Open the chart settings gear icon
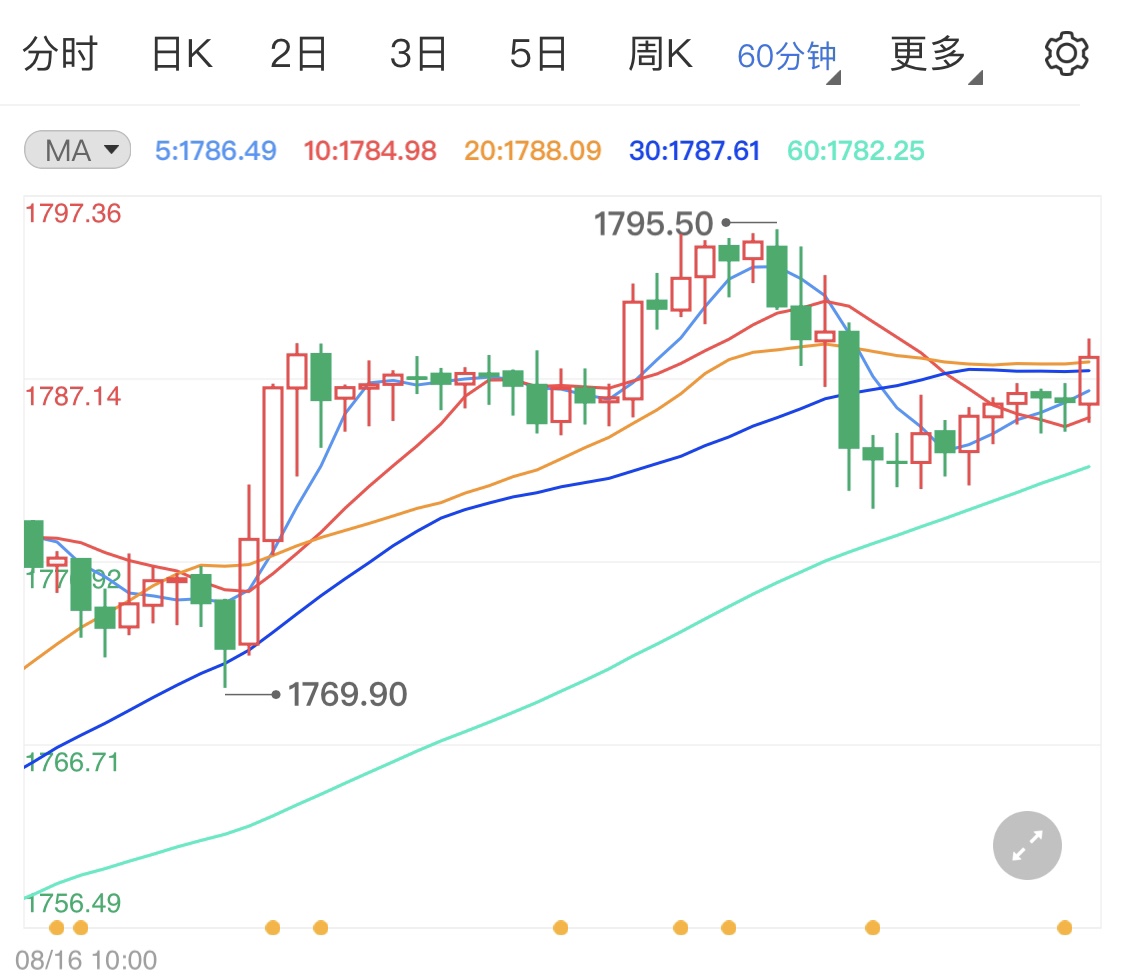 click(x=1066, y=52)
